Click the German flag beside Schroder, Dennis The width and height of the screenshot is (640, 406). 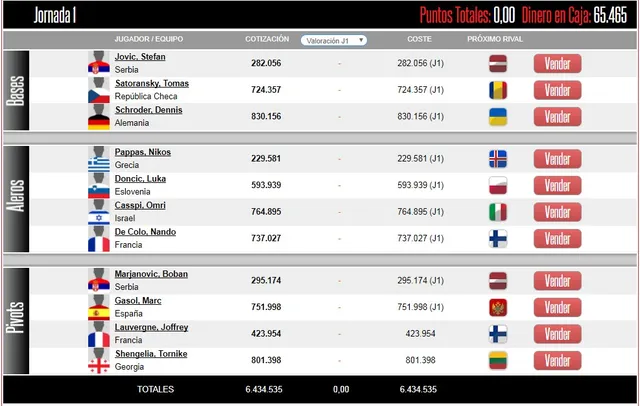(99, 122)
